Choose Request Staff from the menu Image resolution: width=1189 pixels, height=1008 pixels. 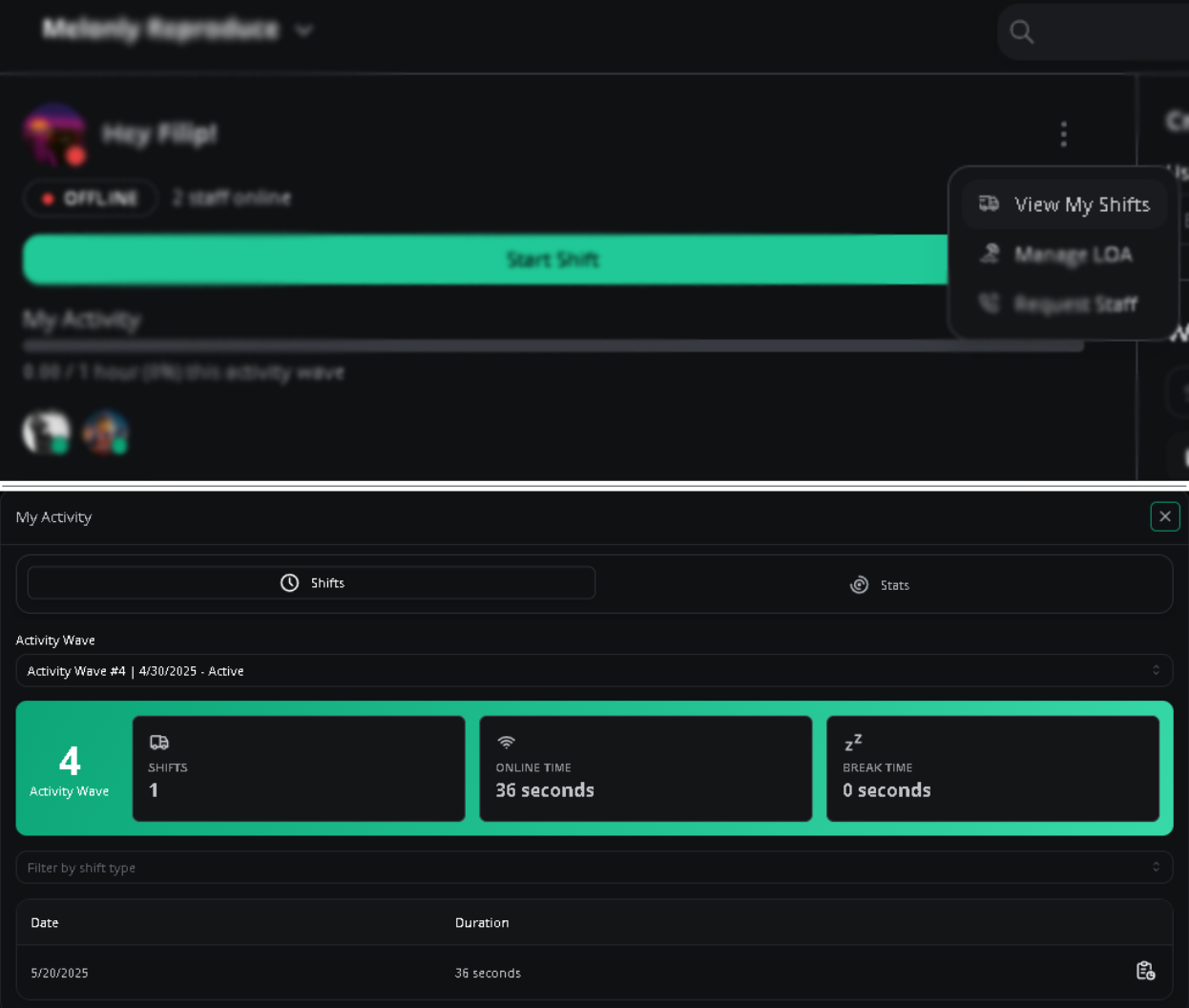pos(1064,304)
